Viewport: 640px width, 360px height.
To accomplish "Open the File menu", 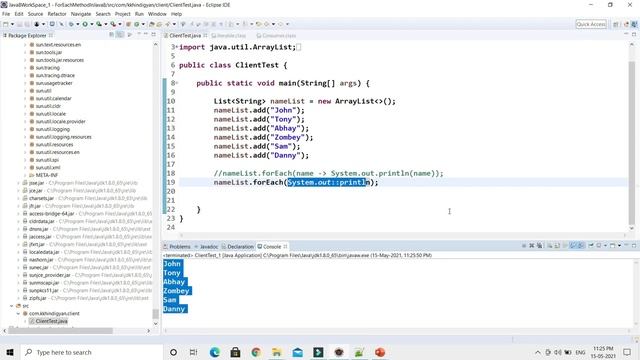I will click(6, 14).
